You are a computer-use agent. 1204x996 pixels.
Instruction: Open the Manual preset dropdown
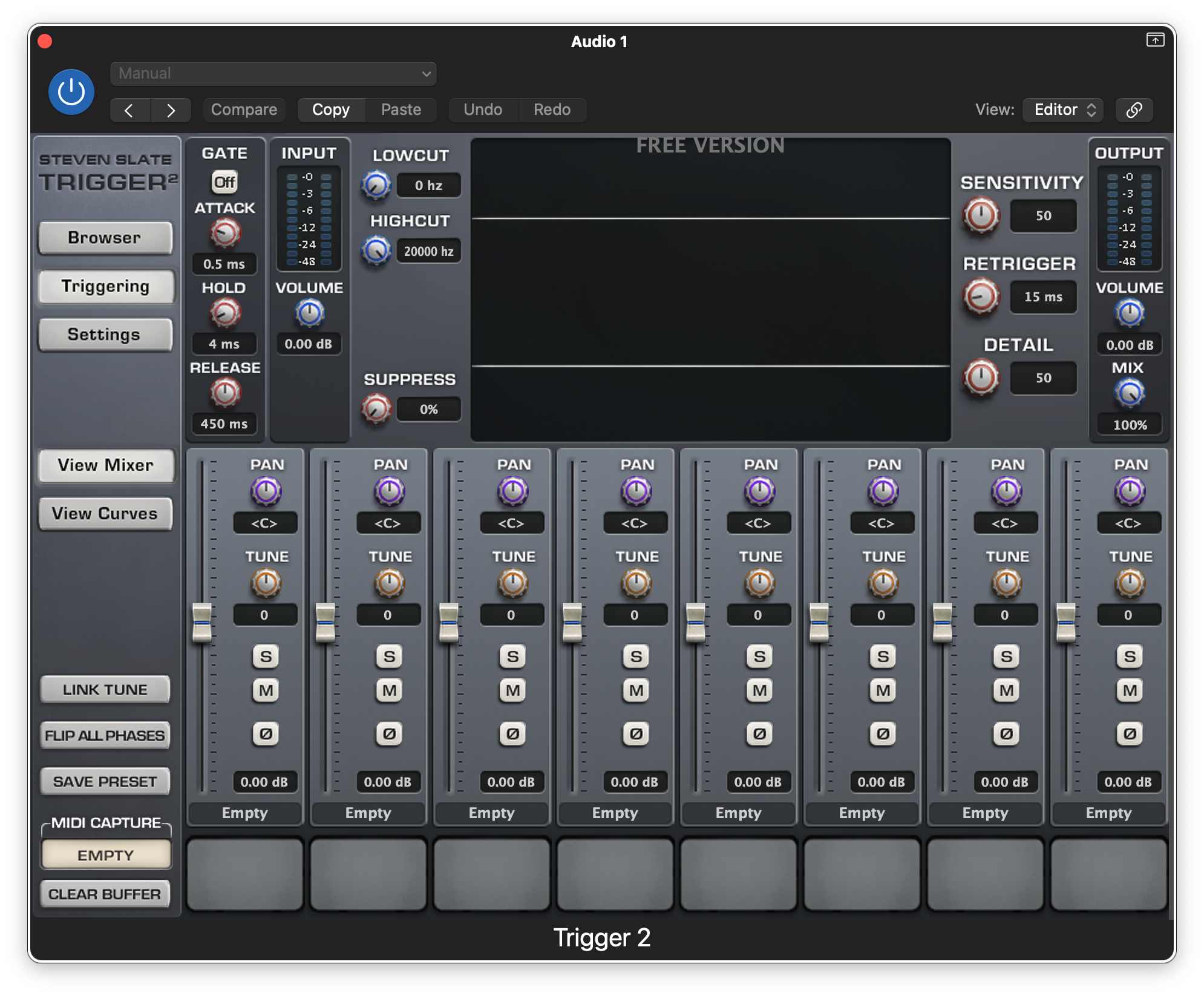pyautogui.click(x=273, y=73)
